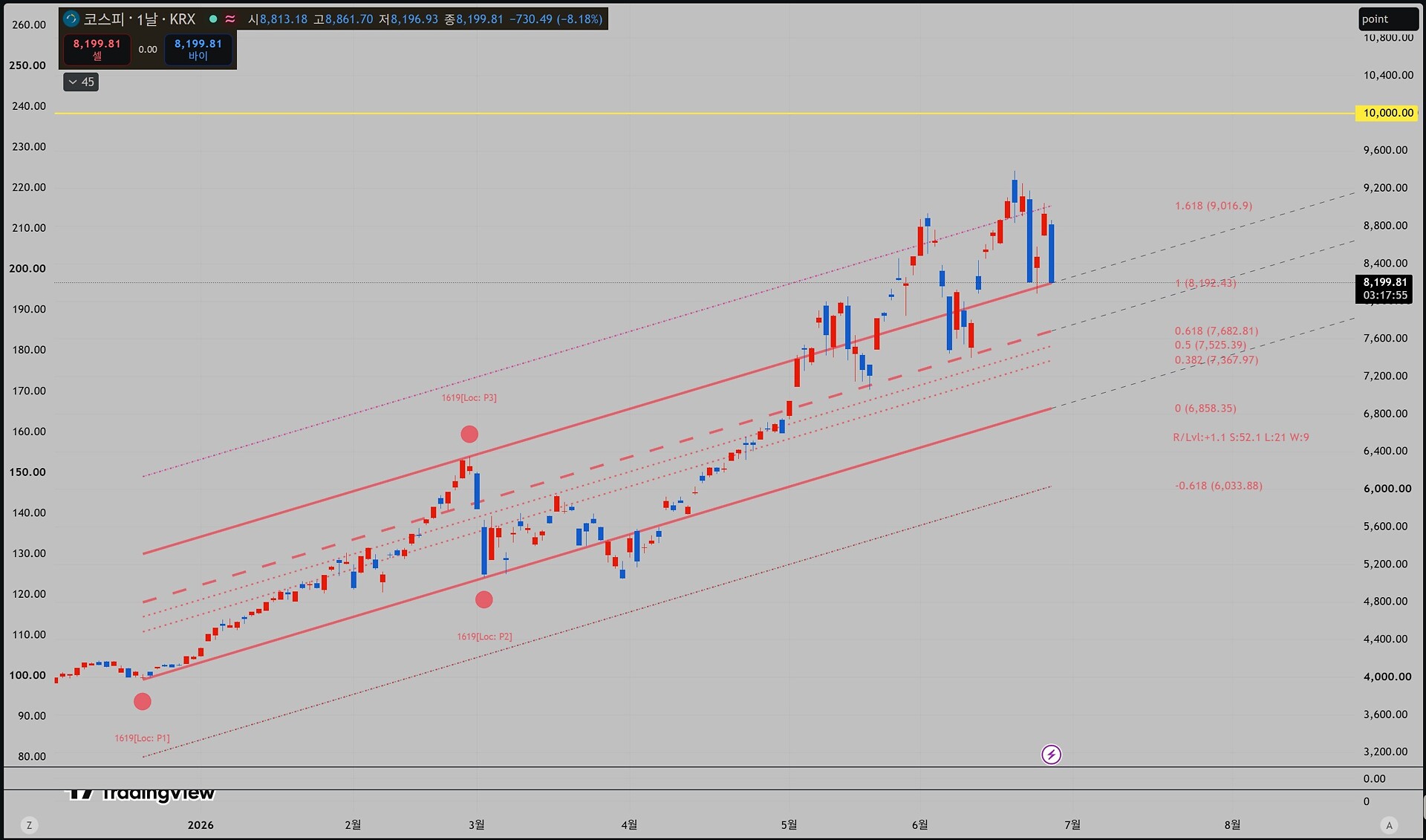Expand the collapsed indicator list showing 45

81,82
